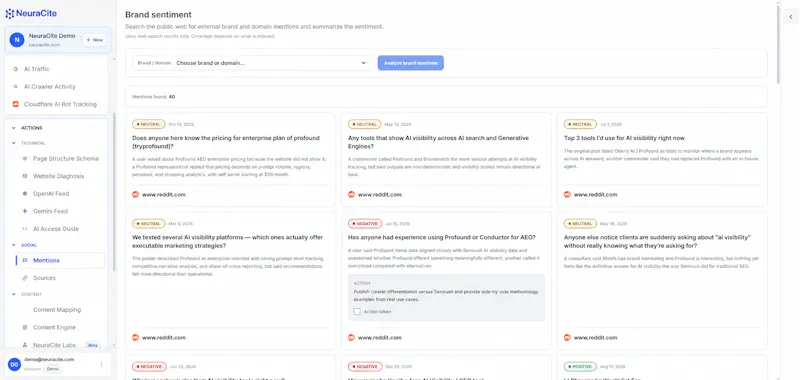Open post about clients asking 'ai visibility'

(x=658, y=241)
